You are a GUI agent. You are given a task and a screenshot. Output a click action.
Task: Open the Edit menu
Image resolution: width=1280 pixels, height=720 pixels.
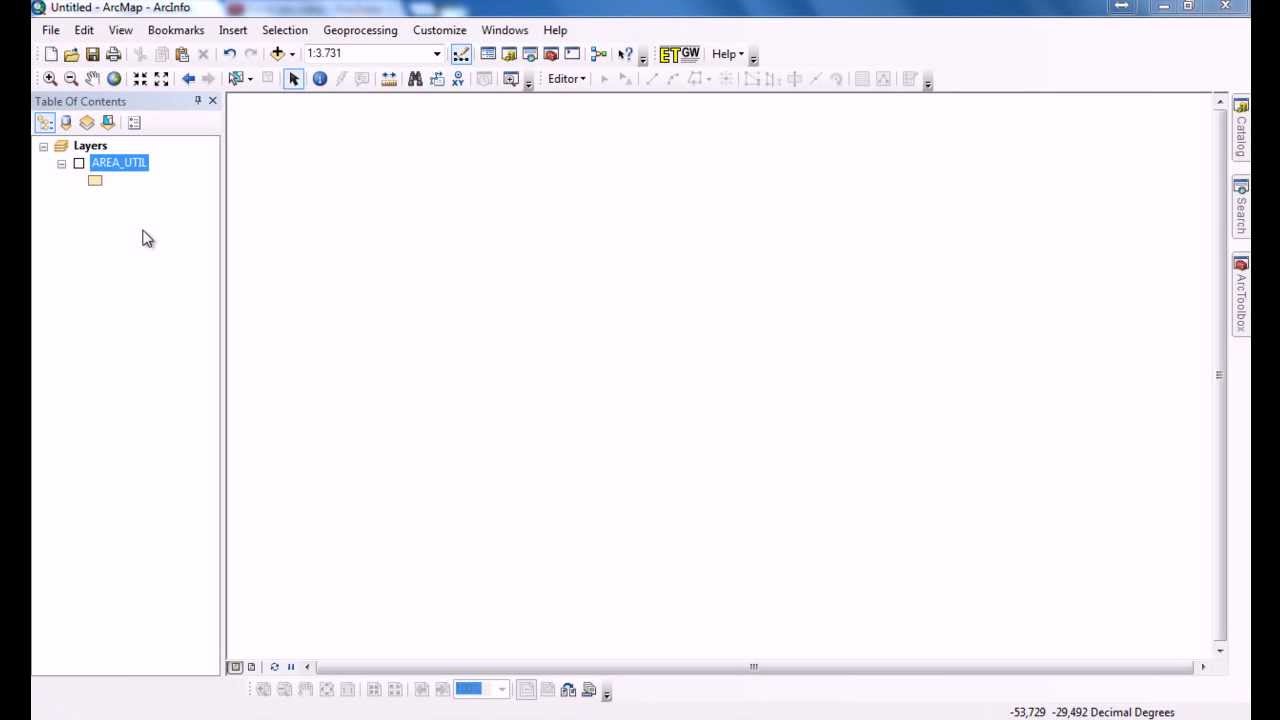coord(84,30)
